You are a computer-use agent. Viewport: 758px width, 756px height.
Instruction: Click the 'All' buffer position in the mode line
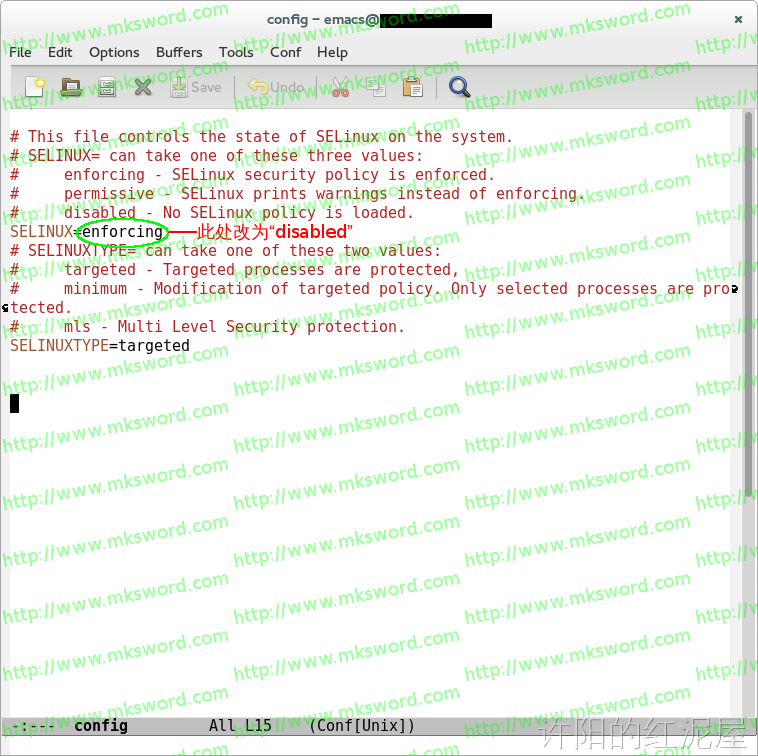(x=222, y=726)
